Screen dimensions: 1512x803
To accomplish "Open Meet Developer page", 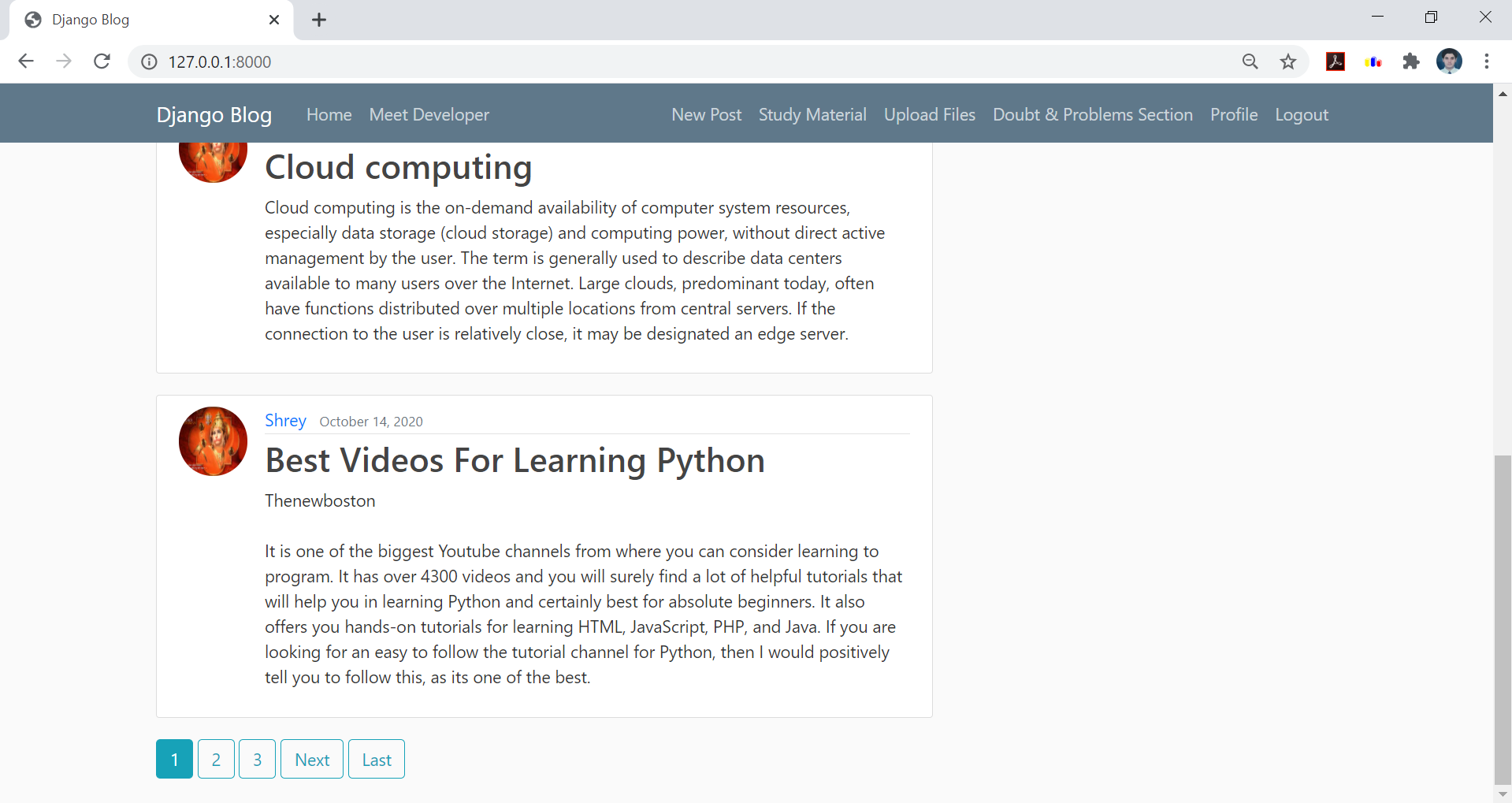I will [x=429, y=115].
